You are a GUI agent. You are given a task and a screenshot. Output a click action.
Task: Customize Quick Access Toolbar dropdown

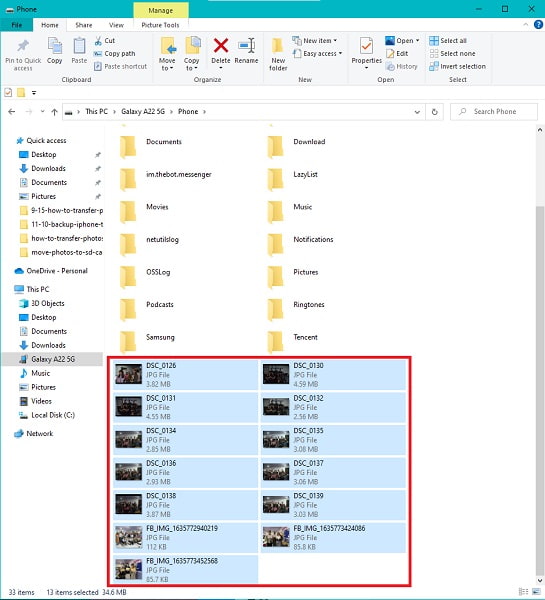pos(34,93)
